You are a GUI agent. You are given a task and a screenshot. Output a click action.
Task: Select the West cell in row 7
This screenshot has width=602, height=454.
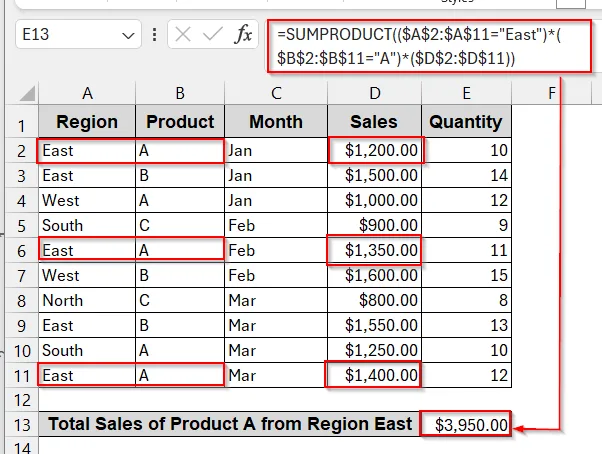coord(87,275)
